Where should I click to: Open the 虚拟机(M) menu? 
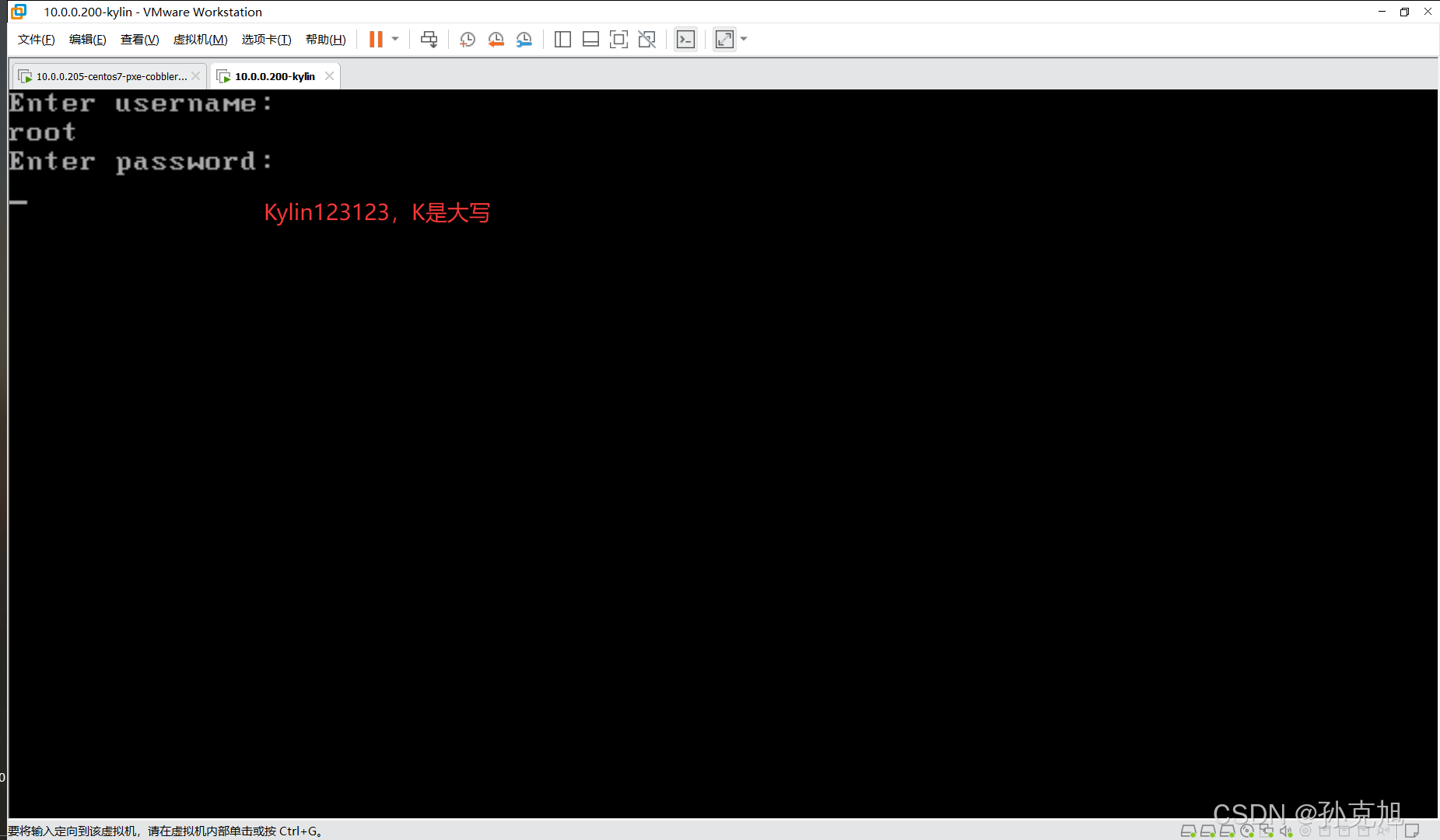pos(200,40)
